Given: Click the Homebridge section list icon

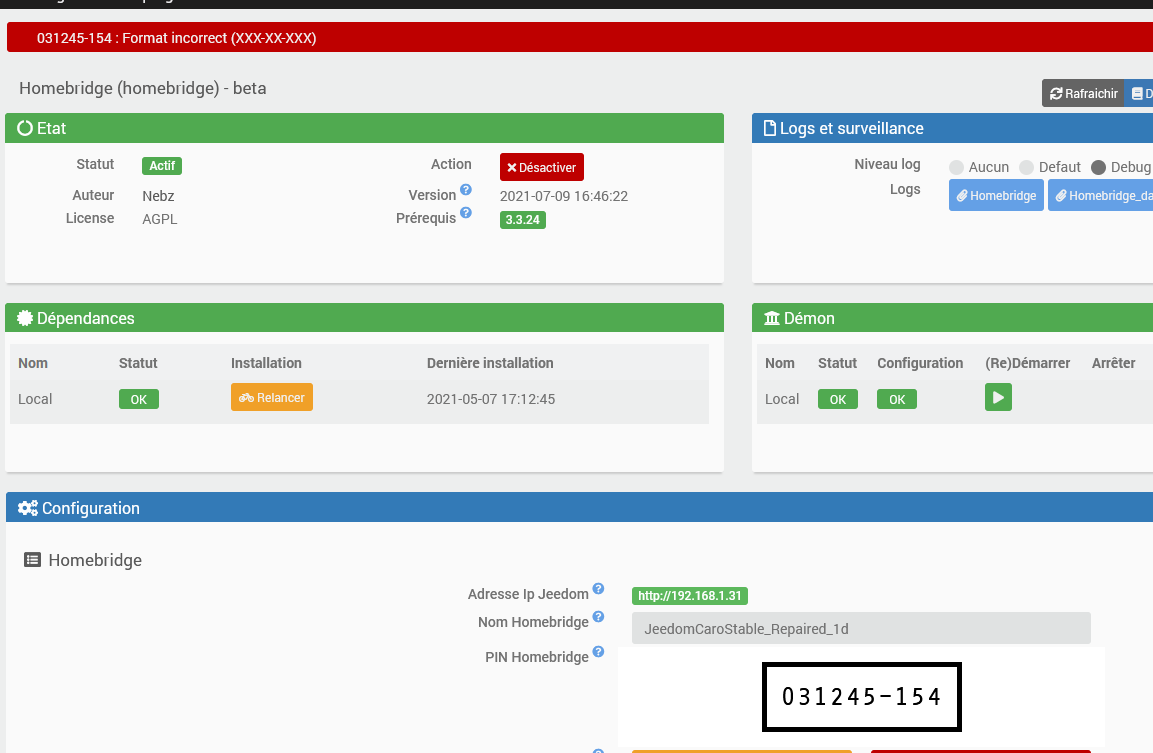Looking at the screenshot, I should click(x=32, y=560).
